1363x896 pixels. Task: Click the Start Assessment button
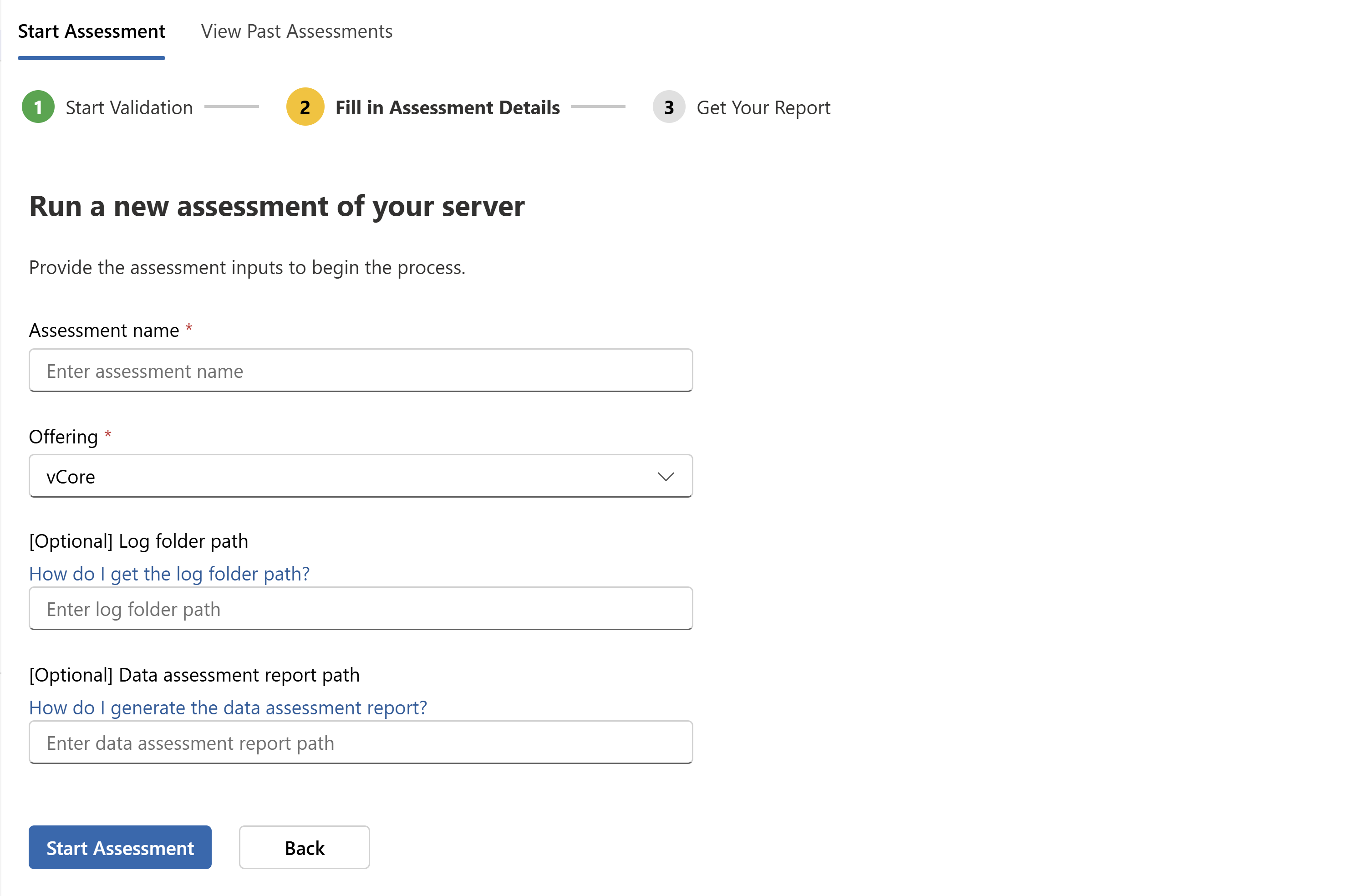tap(120, 847)
